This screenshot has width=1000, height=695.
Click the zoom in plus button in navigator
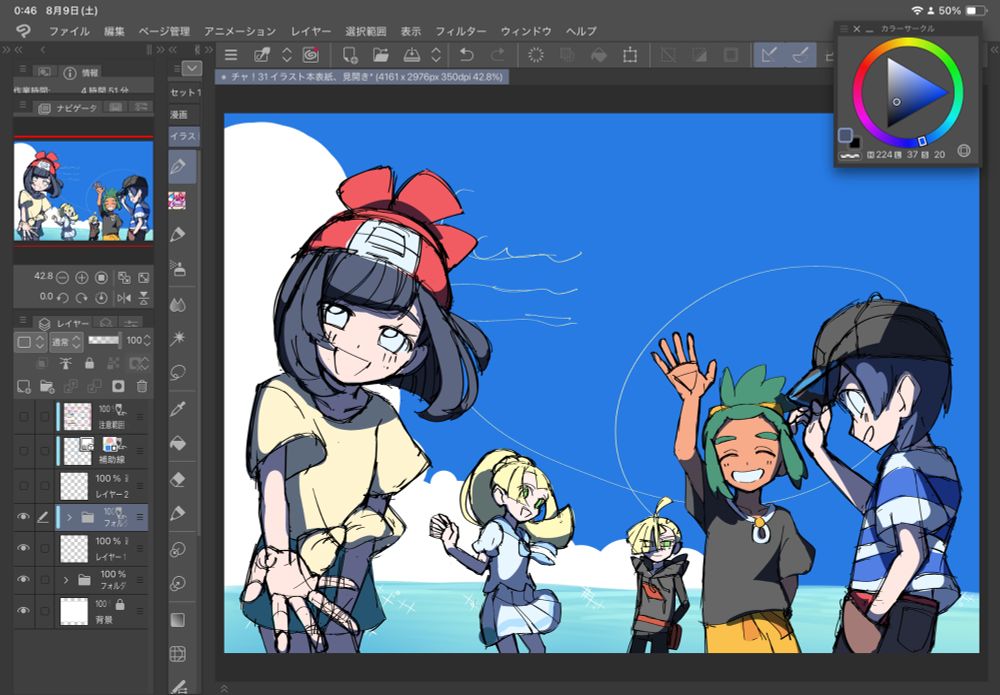[82, 277]
